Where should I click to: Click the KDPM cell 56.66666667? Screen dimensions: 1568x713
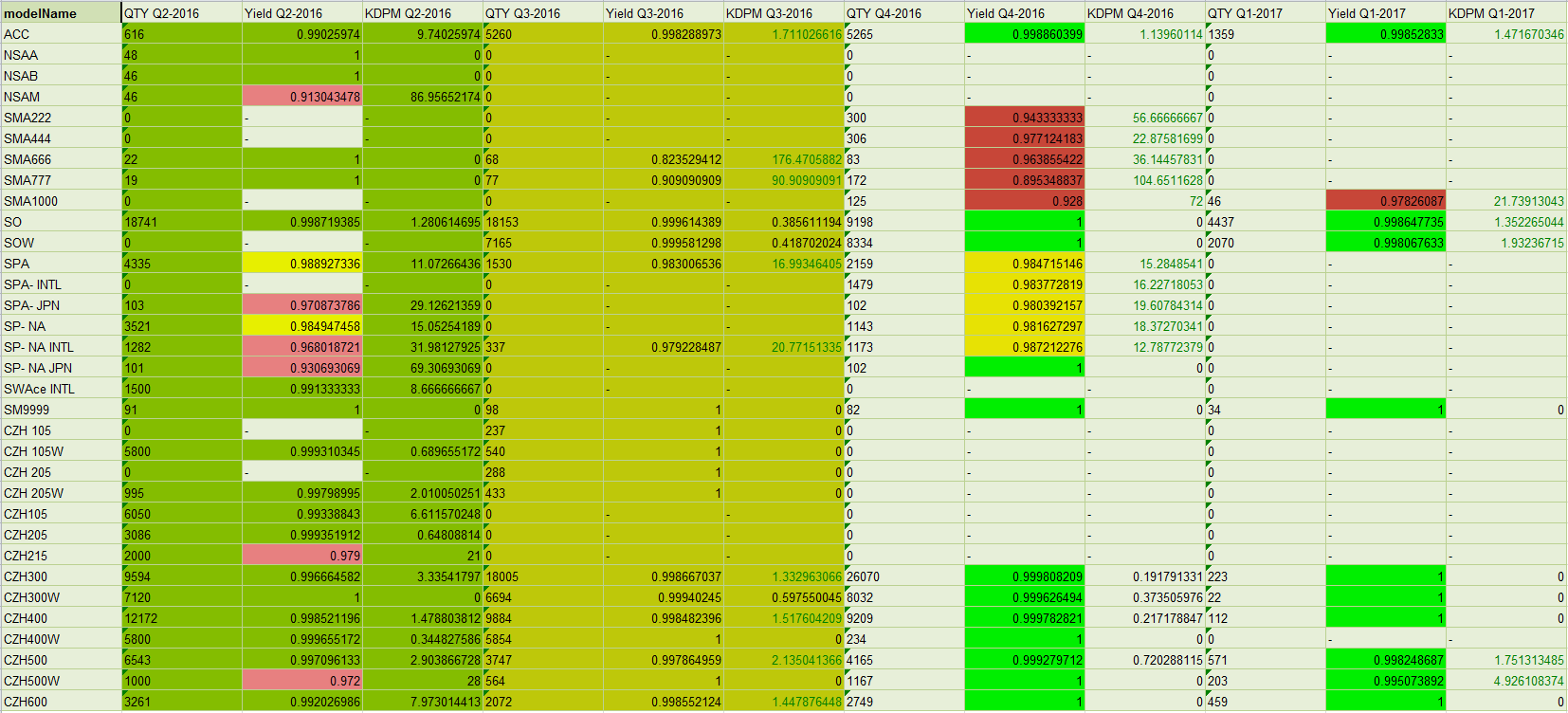tap(1145, 118)
